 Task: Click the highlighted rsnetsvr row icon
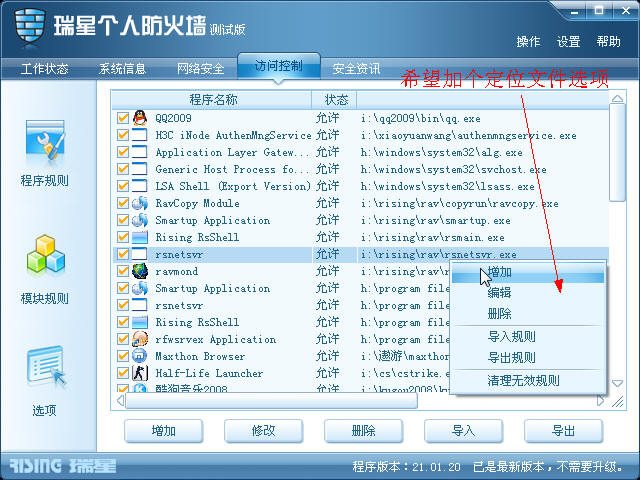point(140,254)
